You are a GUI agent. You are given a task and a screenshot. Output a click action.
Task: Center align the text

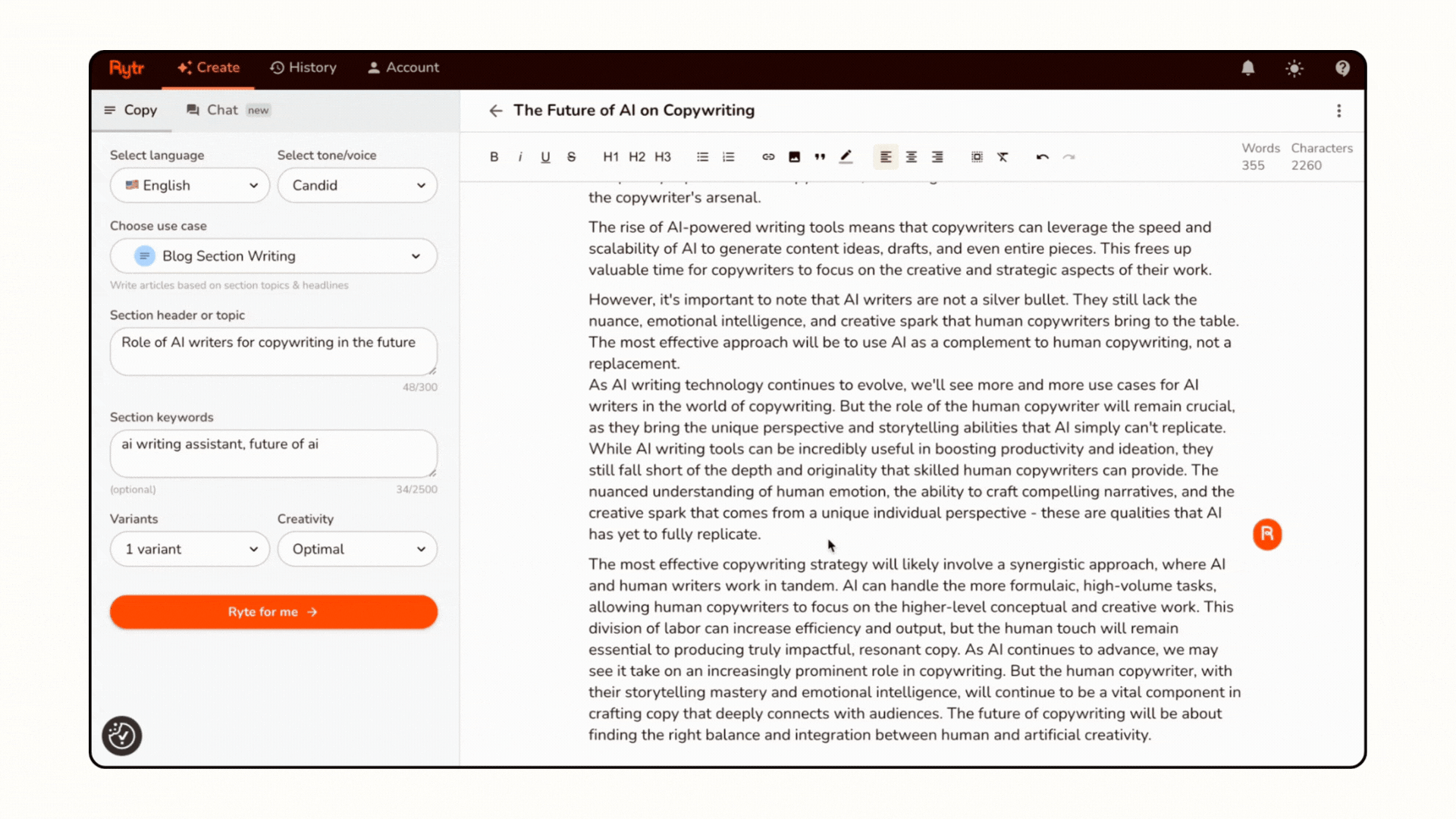click(x=912, y=157)
